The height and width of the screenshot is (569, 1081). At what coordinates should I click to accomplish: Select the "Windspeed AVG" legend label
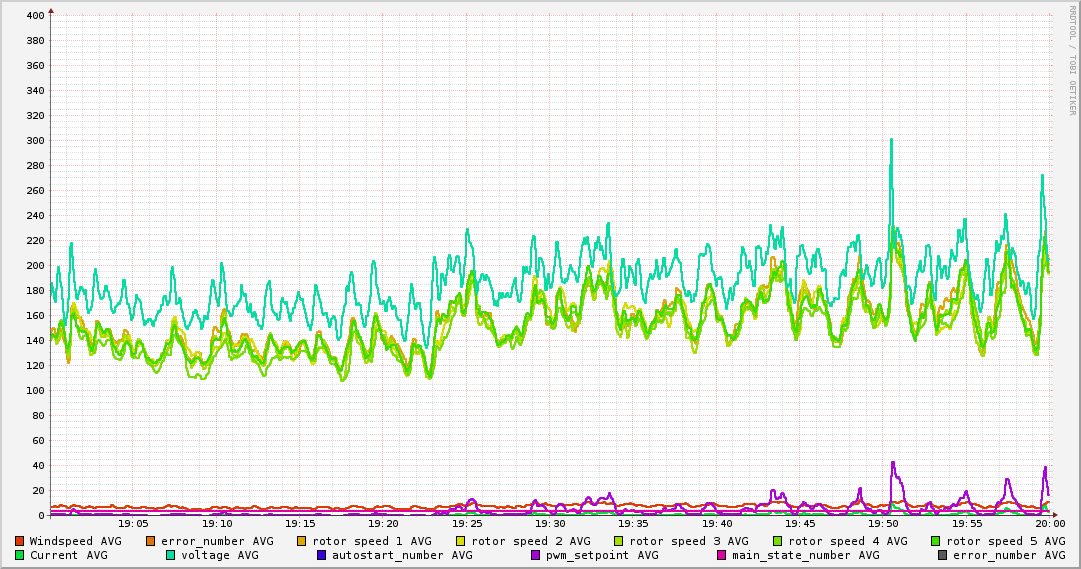tap(75, 541)
